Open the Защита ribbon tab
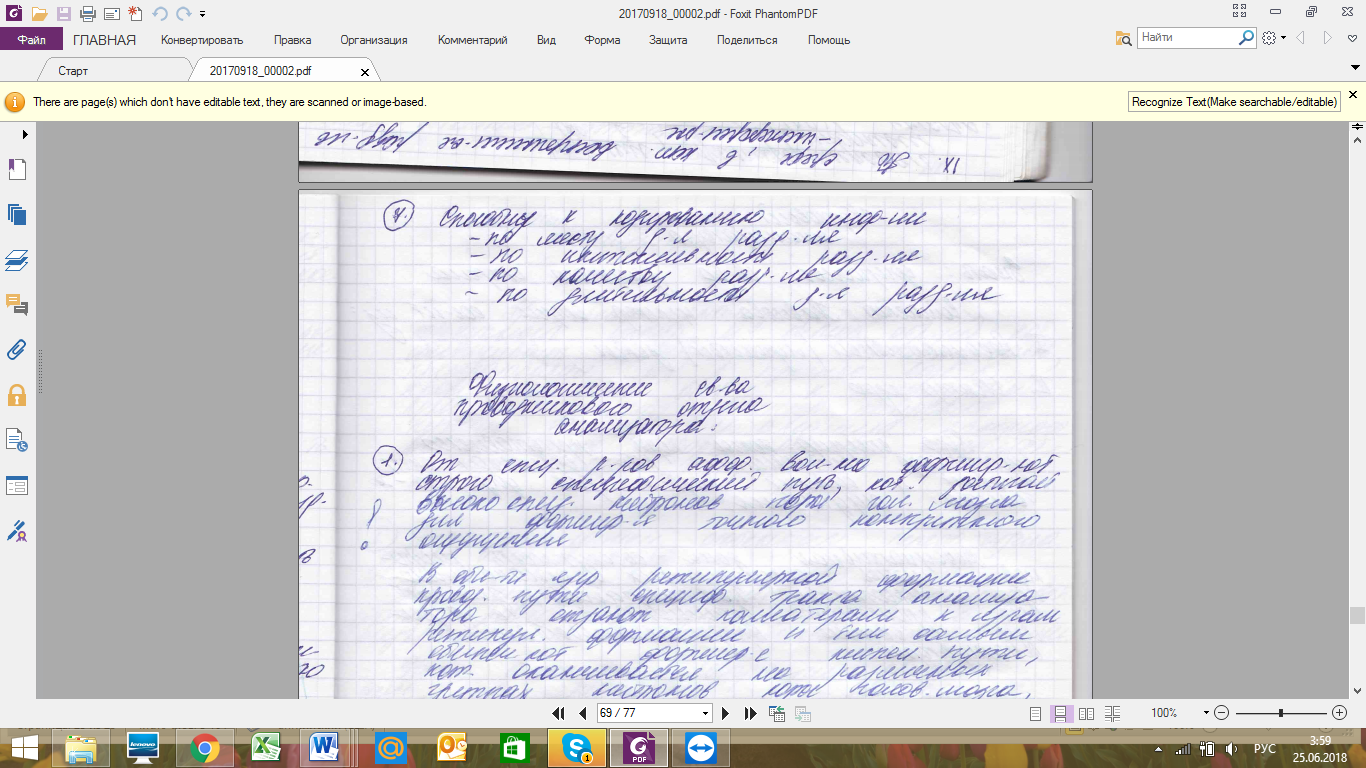Image resolution: width=1366 pixels, height=768 pixels. pos(668,40)
